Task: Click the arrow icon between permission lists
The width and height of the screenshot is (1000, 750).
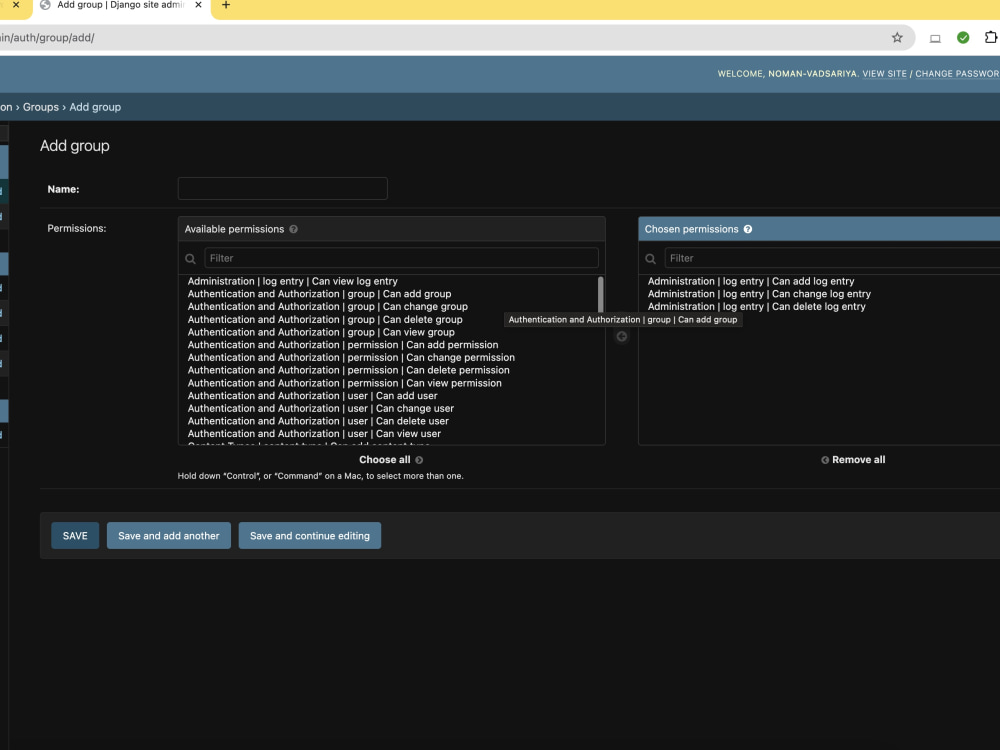Action: click(x=622, y=336)
